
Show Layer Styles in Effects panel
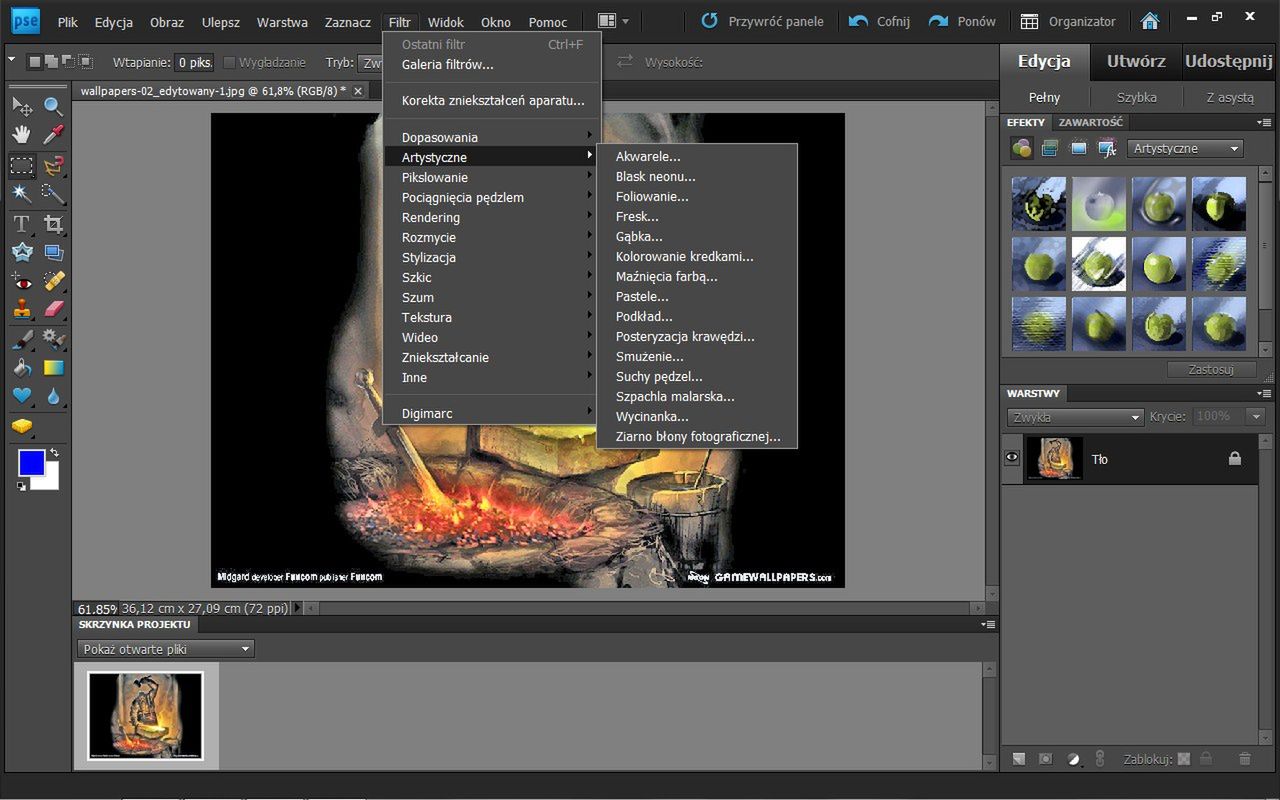coord(1050,149)
